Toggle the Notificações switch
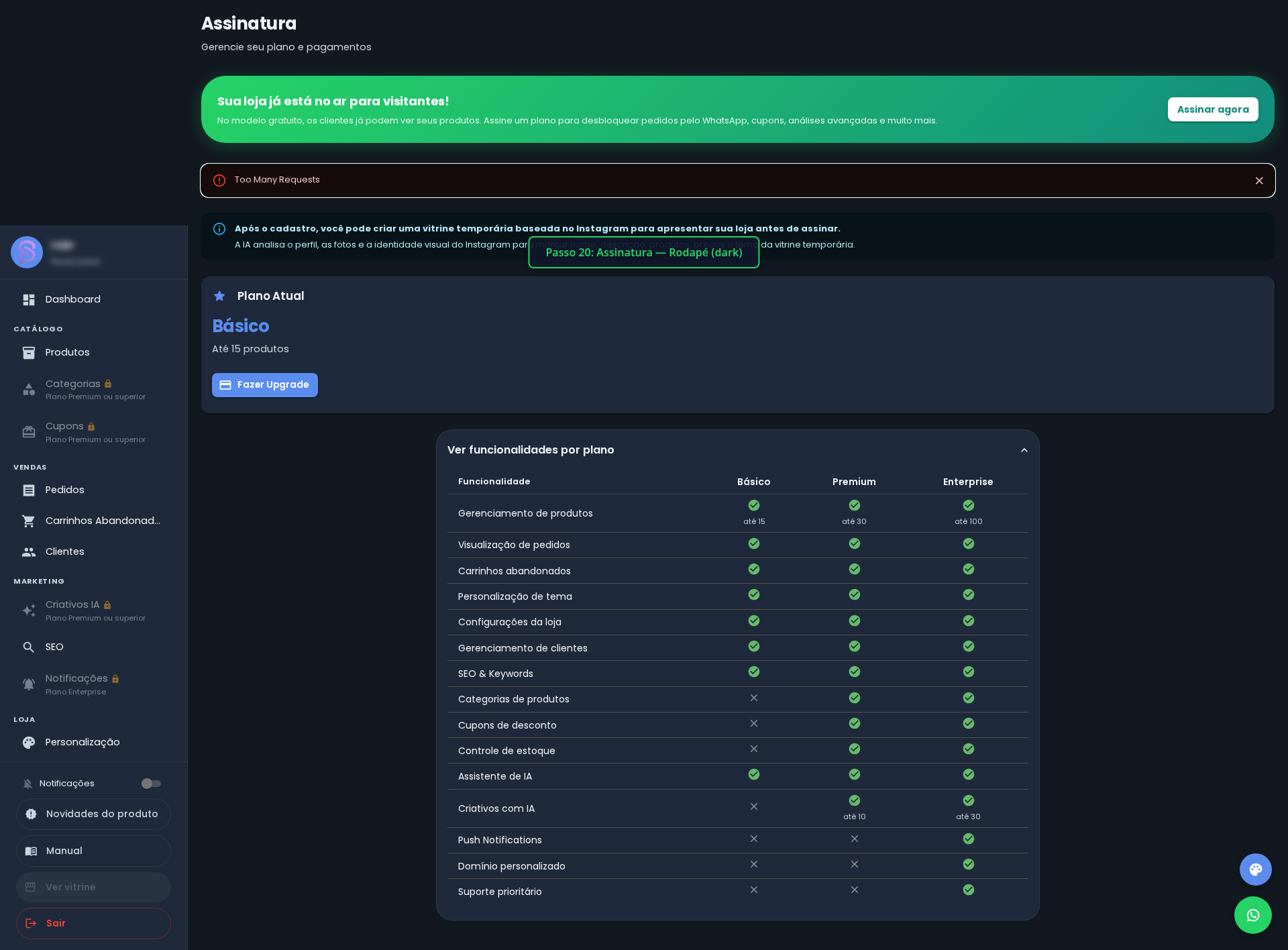Screen dimensions: 1288x950 point(151,784)
